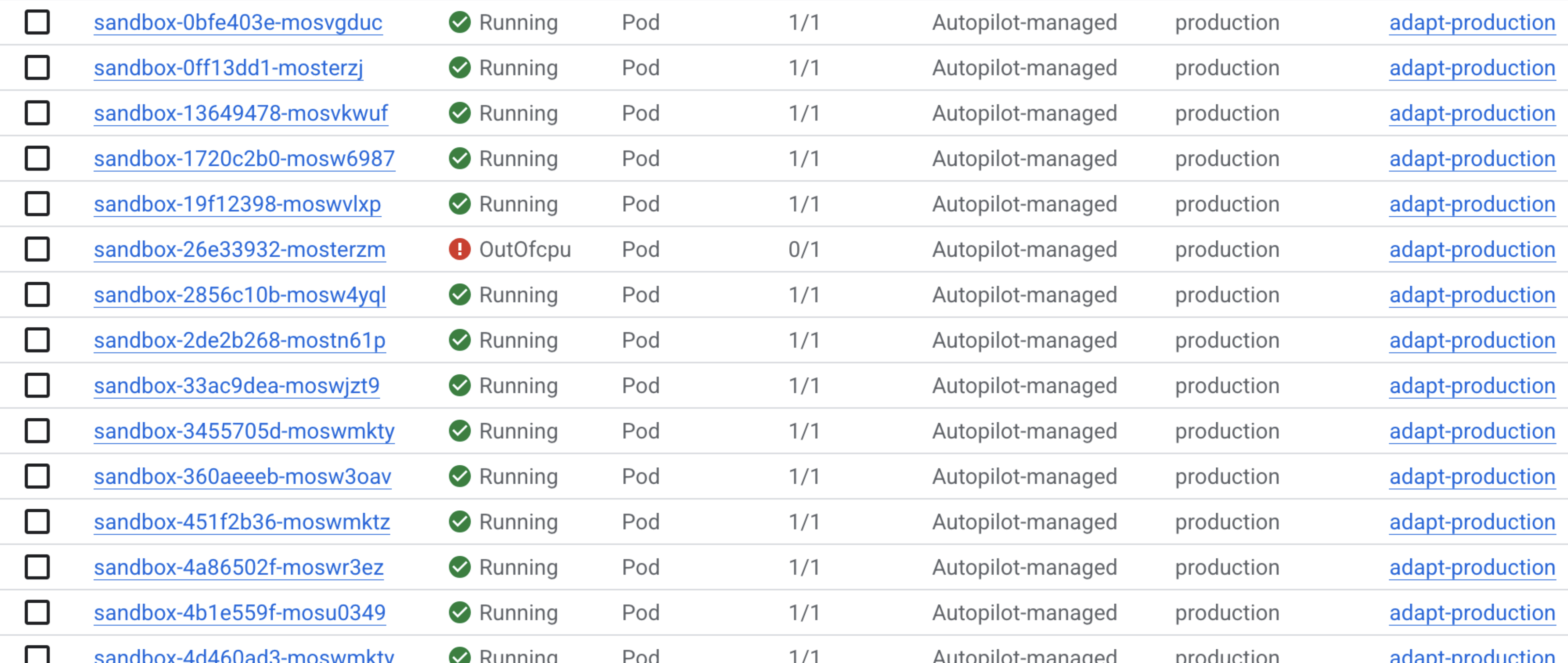Click Running check icon for sandbox-4a86502f-moswr3ez
The image size is (1568, 663).
click(x=459, y=567)
